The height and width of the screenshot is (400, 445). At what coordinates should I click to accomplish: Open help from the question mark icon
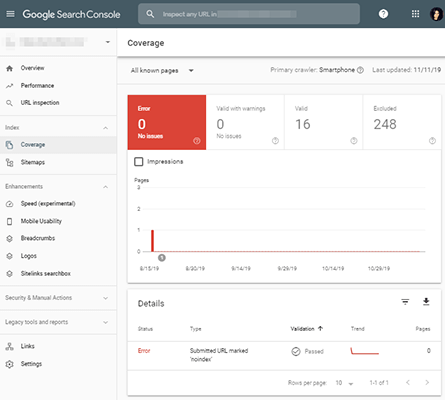(383, 14)
